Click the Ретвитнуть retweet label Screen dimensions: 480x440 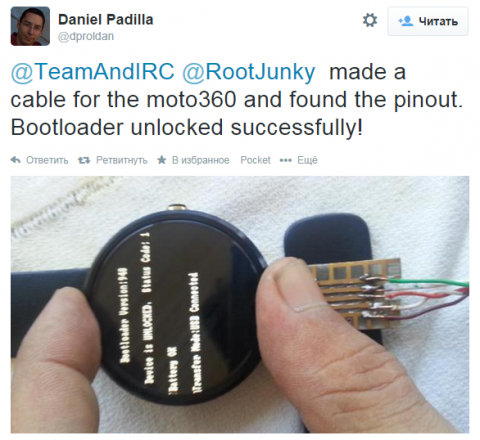tap(122, 160)
